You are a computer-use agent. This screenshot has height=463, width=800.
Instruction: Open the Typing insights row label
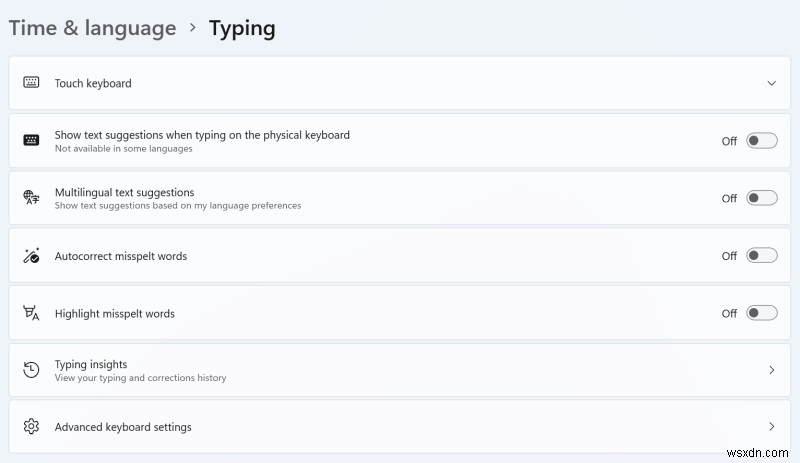pyautogui.click(x=91, y=364)
